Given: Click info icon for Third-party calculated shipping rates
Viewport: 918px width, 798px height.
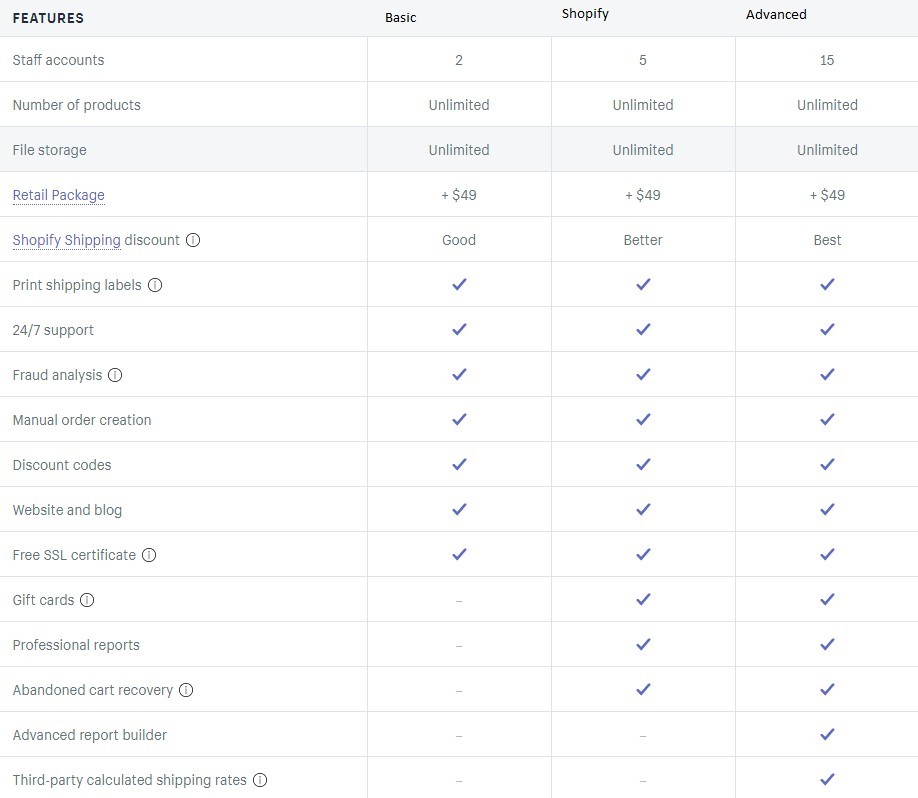Looking at the screenshot, I should pos(260,780).
